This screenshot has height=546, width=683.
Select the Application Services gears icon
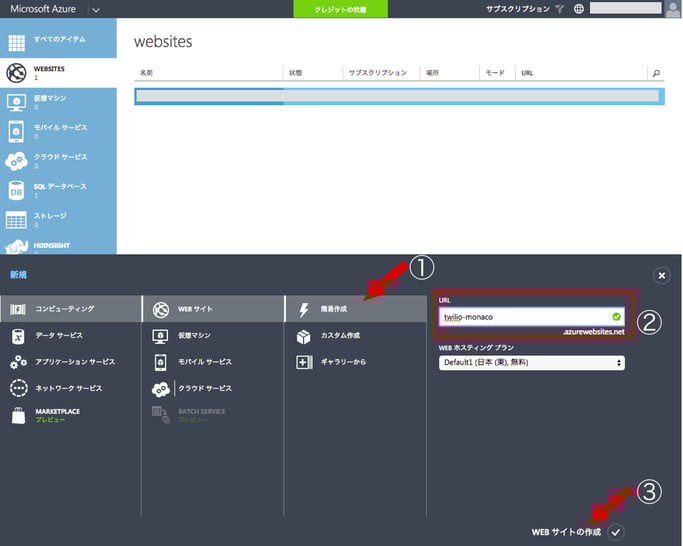point(18,362)
